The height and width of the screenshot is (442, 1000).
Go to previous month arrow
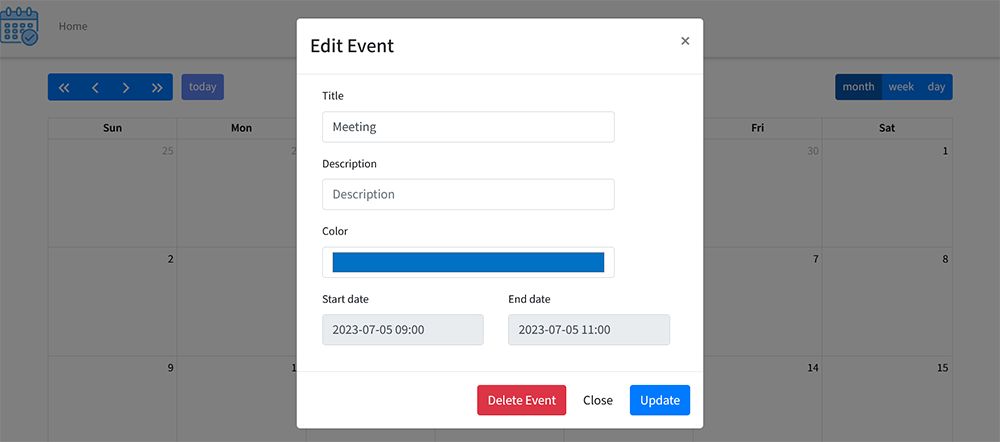[95, 87]
